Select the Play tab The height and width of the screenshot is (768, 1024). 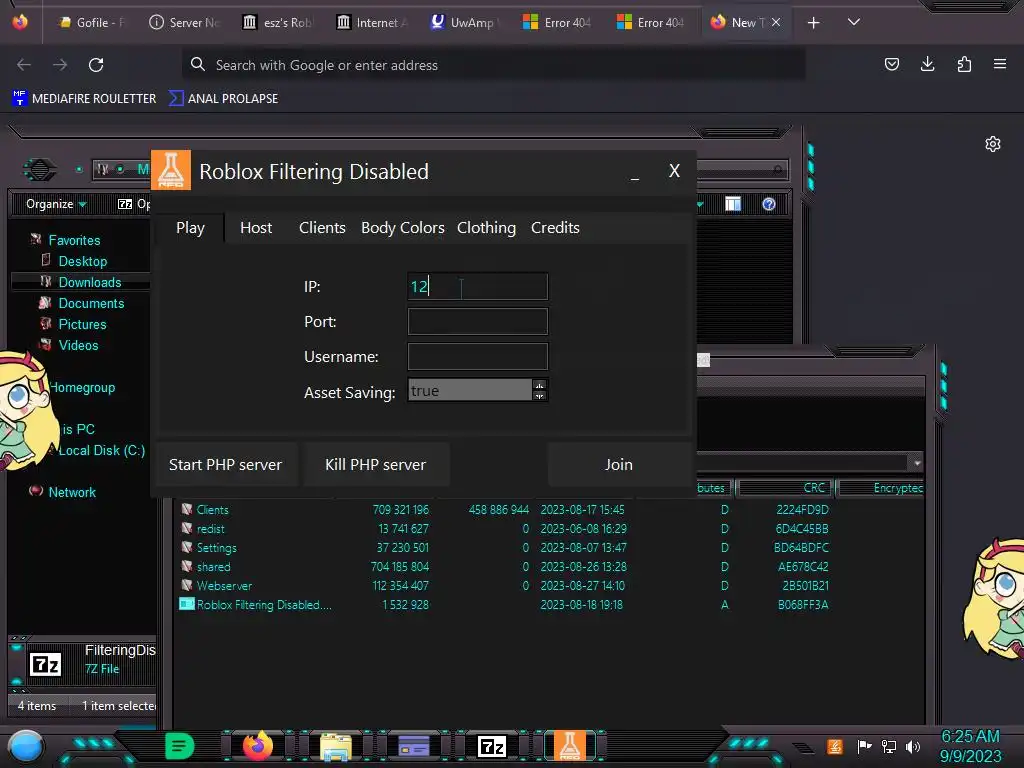pos(190,228)
